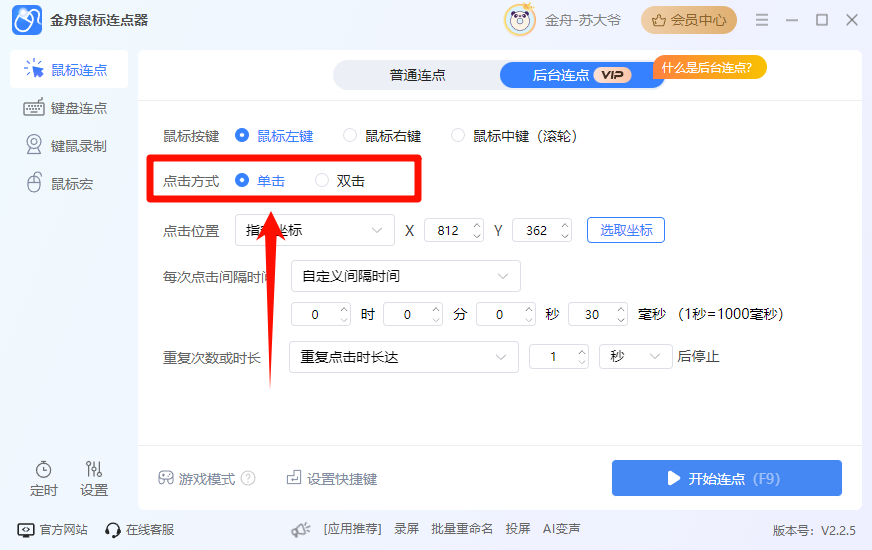Open the user avatar 金舟-苏大爷
Screen dimensions: 872x550
coord(519,20)
